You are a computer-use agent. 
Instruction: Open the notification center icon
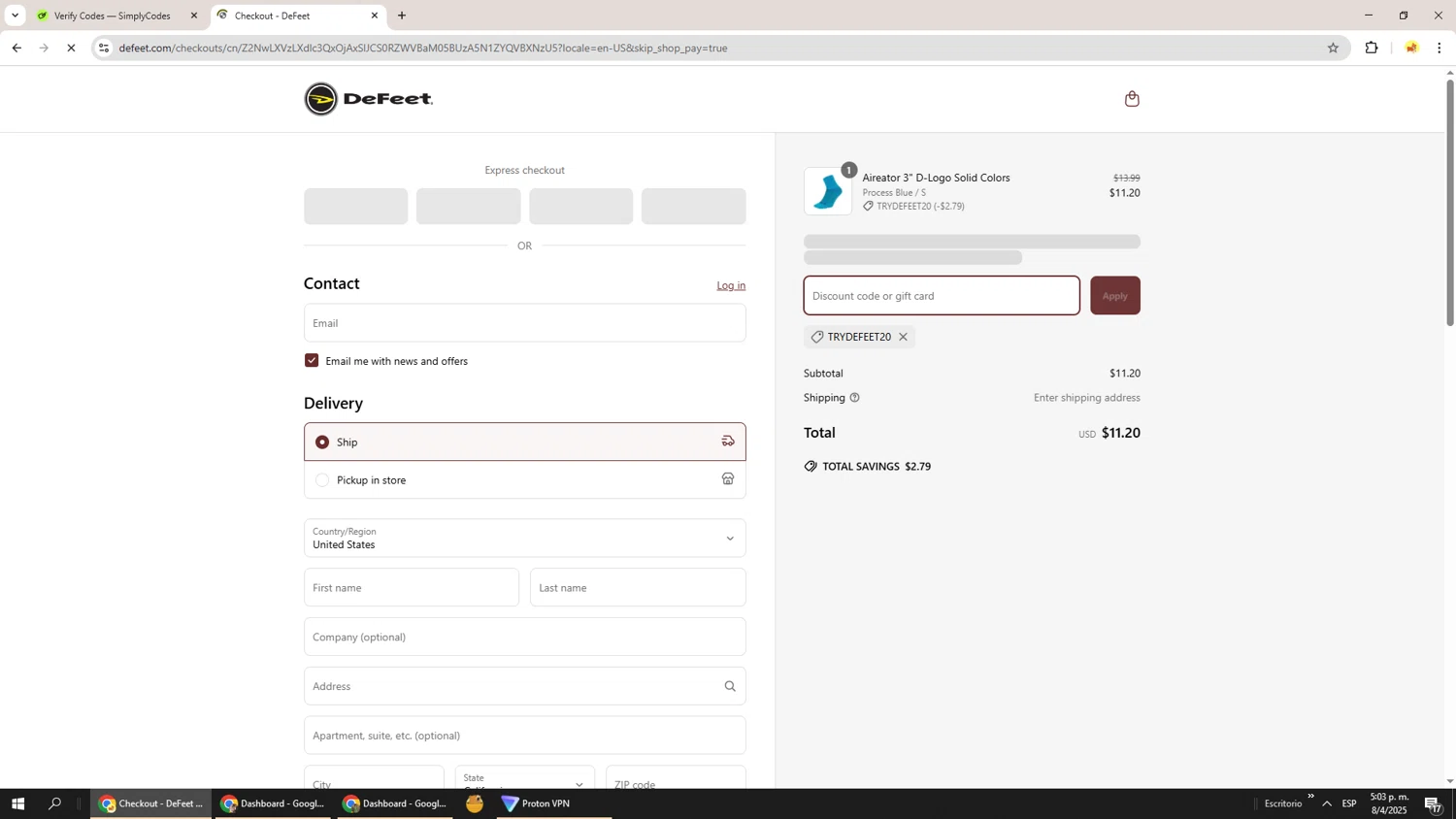coord(1433,803)
